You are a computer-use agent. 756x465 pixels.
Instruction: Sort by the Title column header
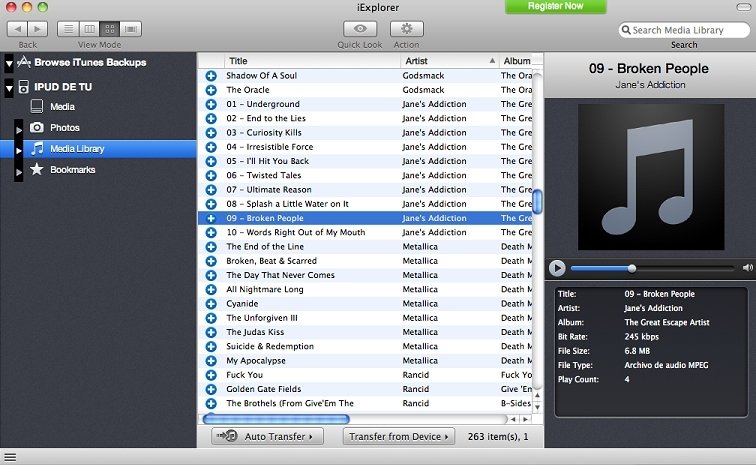(312, 61)
